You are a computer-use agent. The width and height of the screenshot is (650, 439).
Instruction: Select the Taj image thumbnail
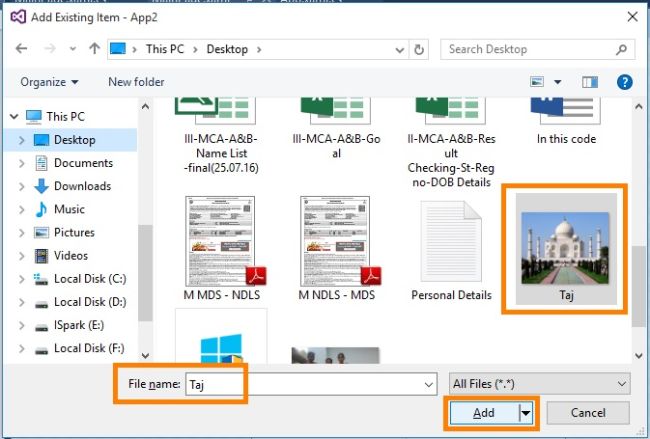566,249
